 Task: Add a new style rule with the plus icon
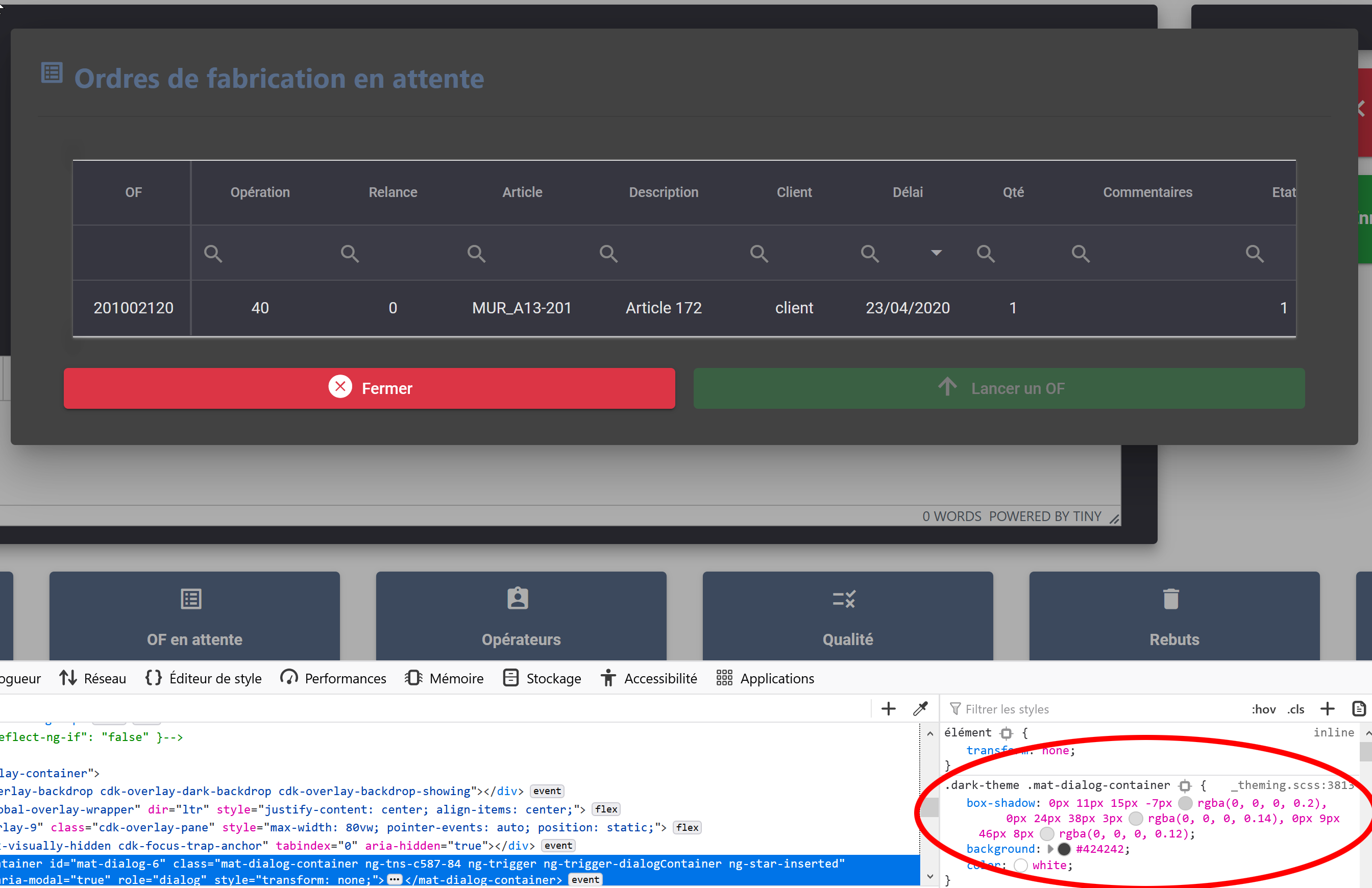[x=1328, y=708]
